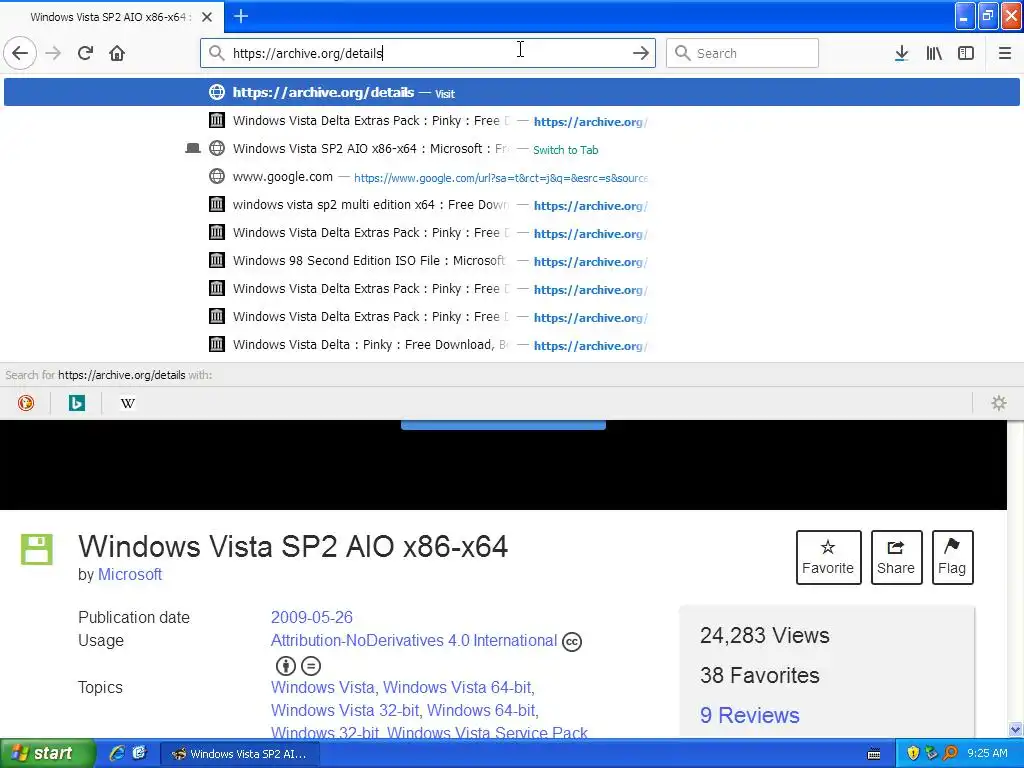The width and height of the screenshot is (1024, 768).
Task: Click the Favorite button
Action: coord(828,557)
